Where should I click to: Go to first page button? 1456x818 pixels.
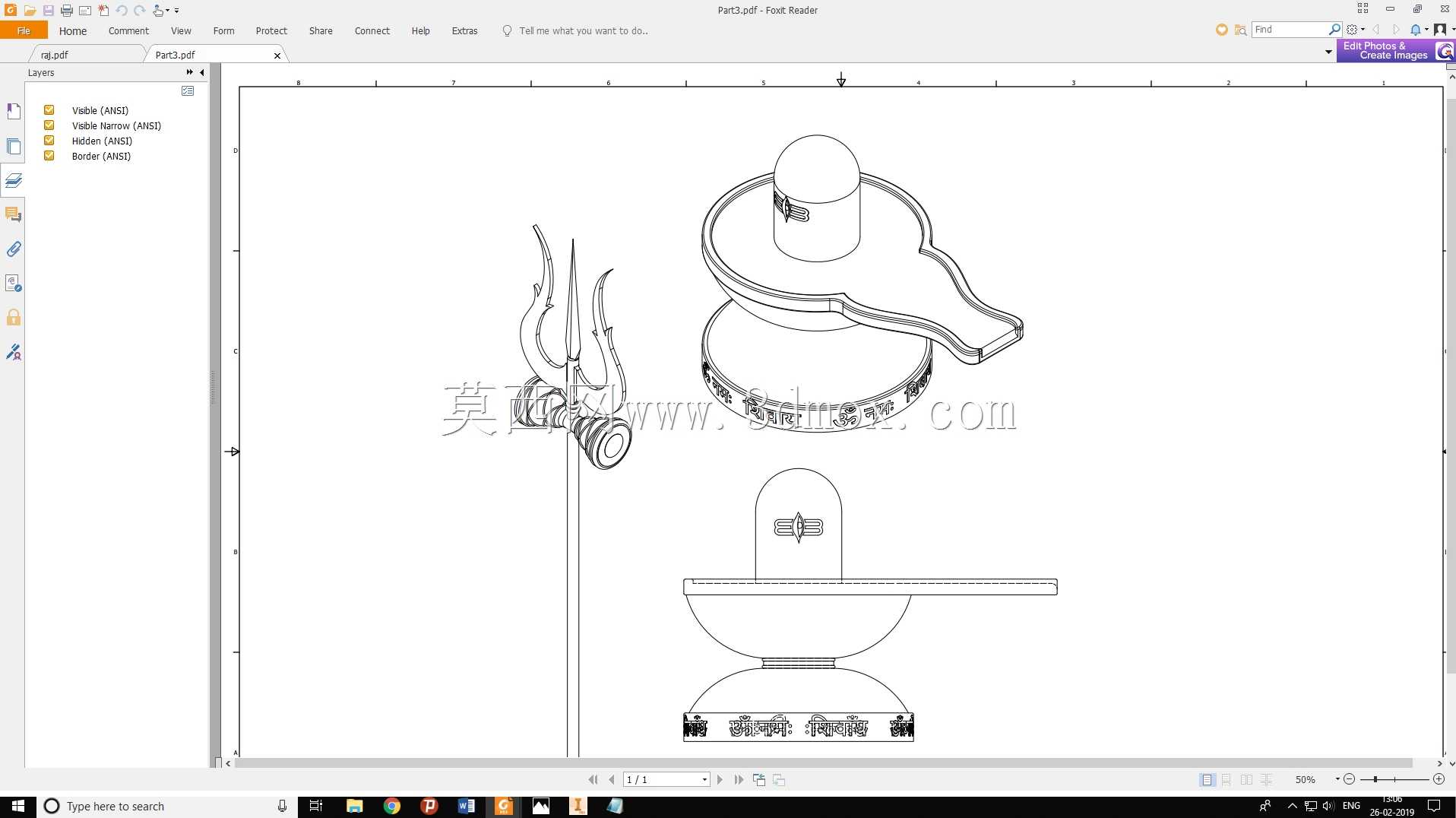pyautogui.click(x=593, y=780)
